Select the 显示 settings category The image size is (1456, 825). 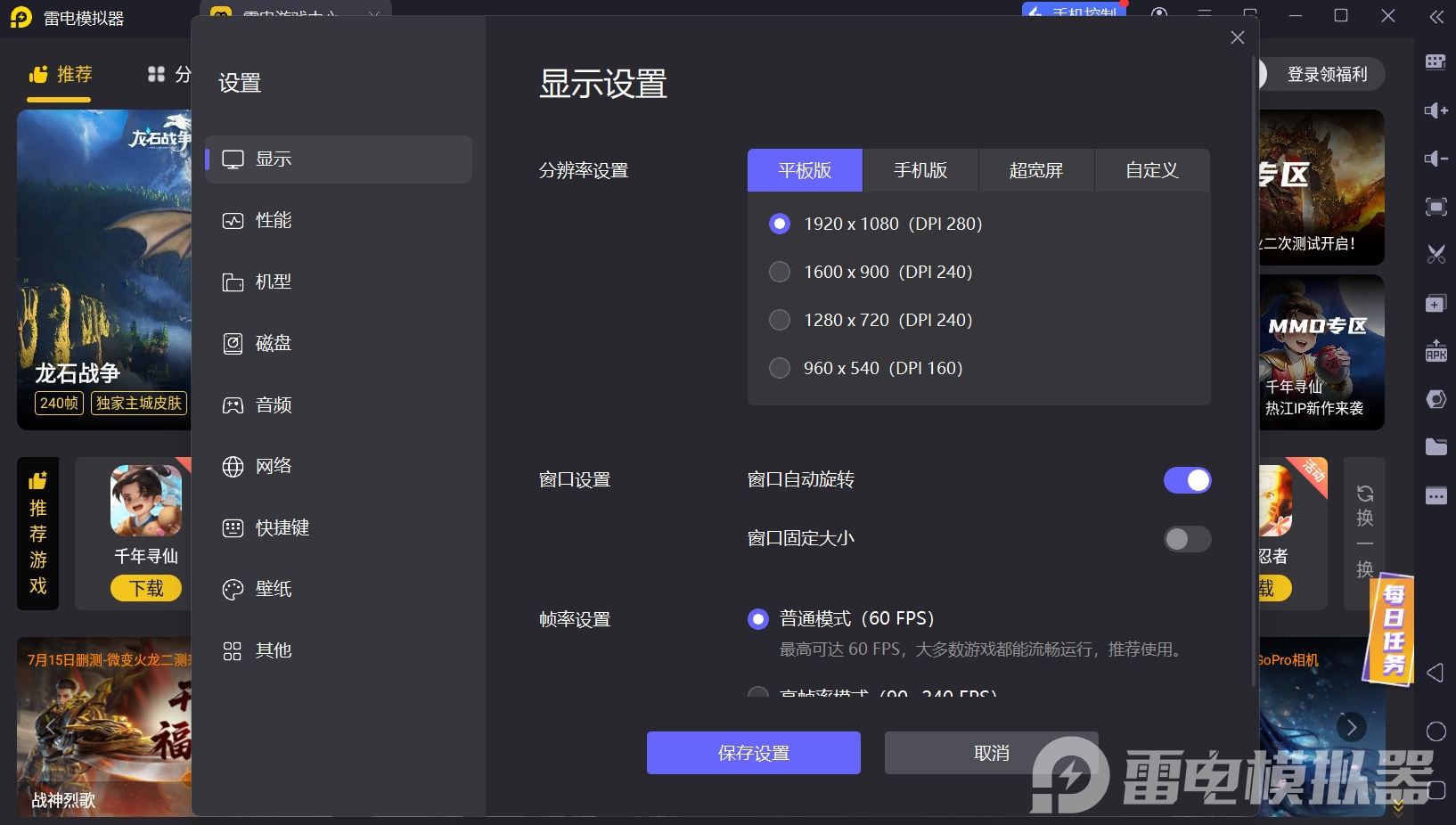[339, 159]
